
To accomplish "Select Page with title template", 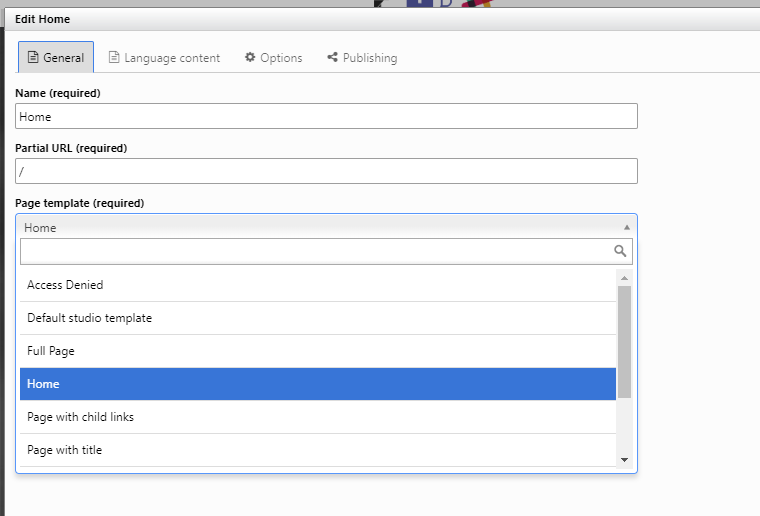I will [x=318, y=450].
